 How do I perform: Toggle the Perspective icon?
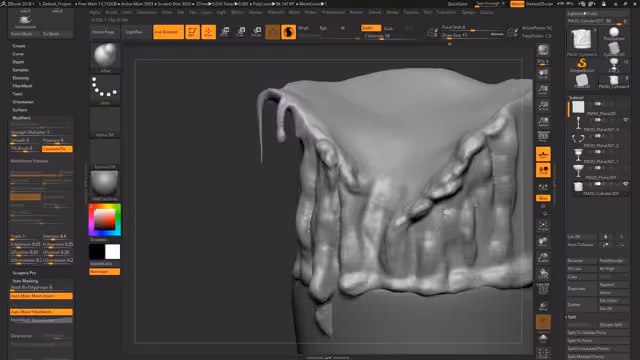tap(543, 137)
